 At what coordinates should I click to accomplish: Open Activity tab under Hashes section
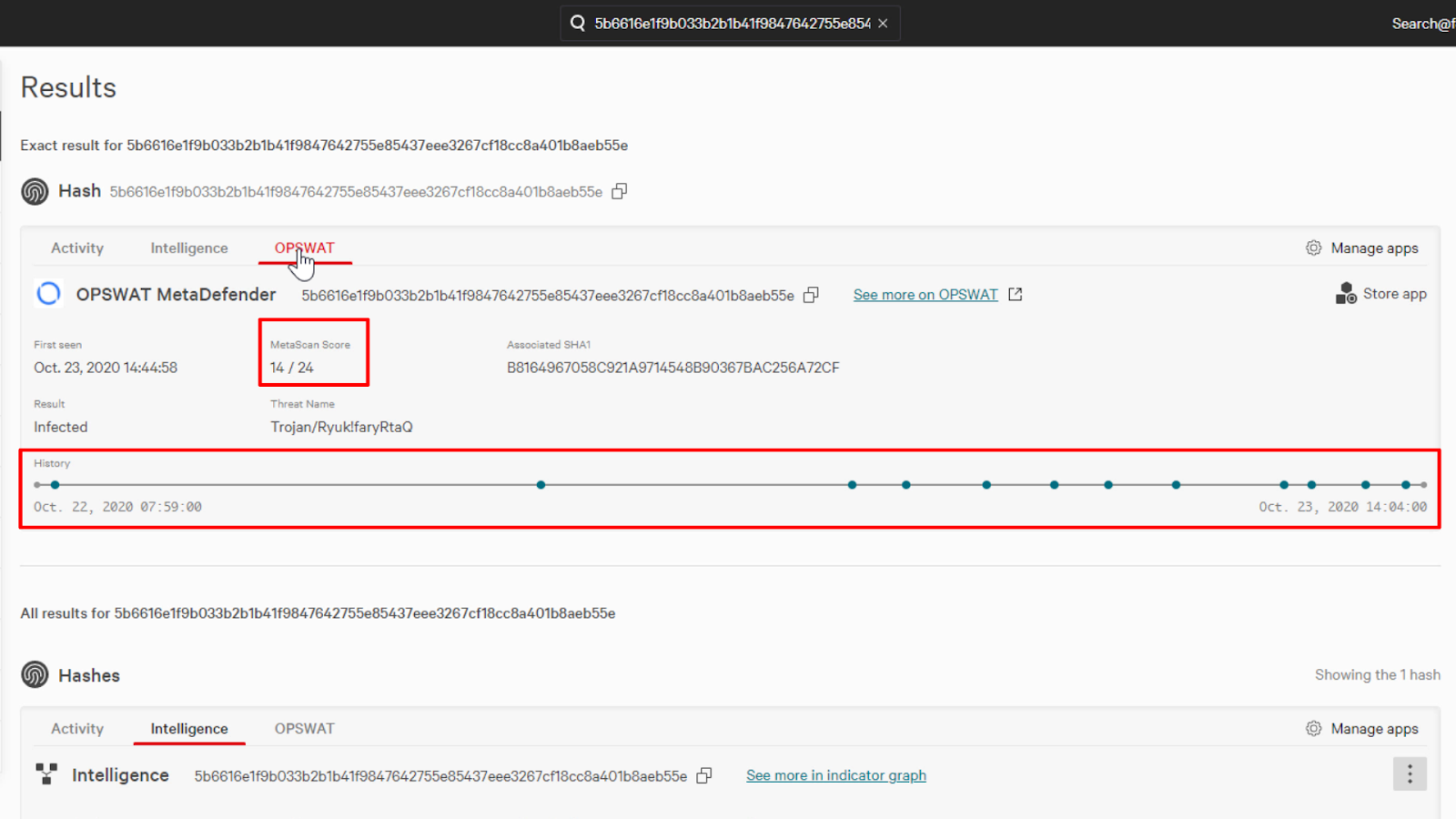click(x=77, y=728)
